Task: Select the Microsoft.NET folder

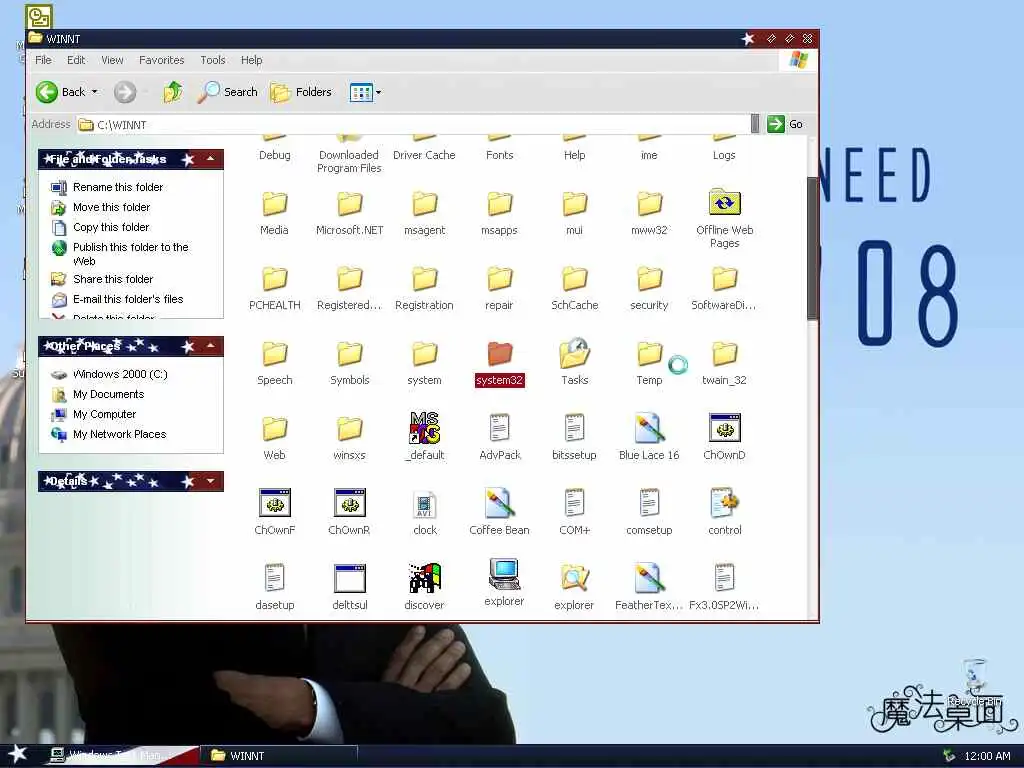Action: click(x=349, y=214)
